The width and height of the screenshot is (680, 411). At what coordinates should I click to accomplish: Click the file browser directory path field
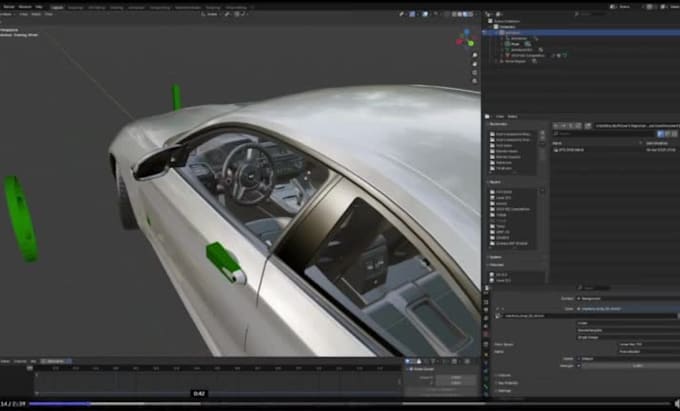tap(637, 126)
